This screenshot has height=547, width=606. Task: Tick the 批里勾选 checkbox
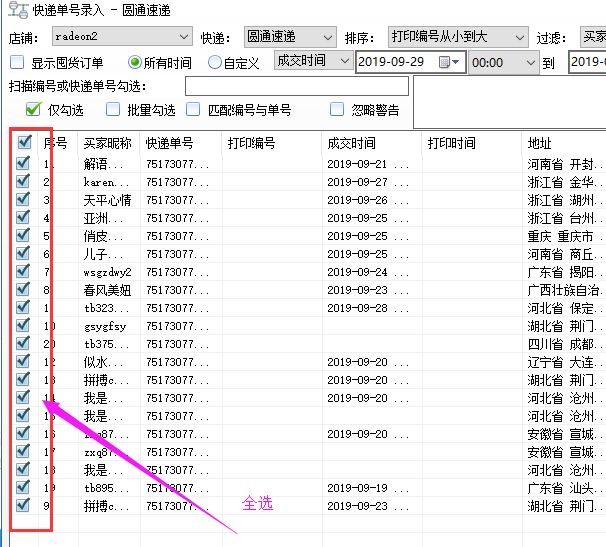click(114, 109)
